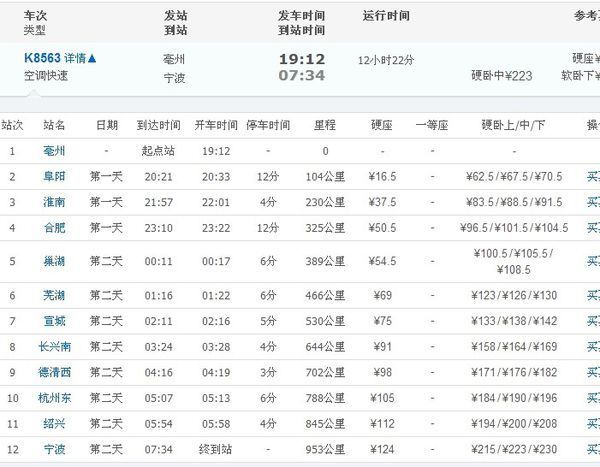
Task: Click the buy link in the 绍兴 row
Action: (593, 424)
